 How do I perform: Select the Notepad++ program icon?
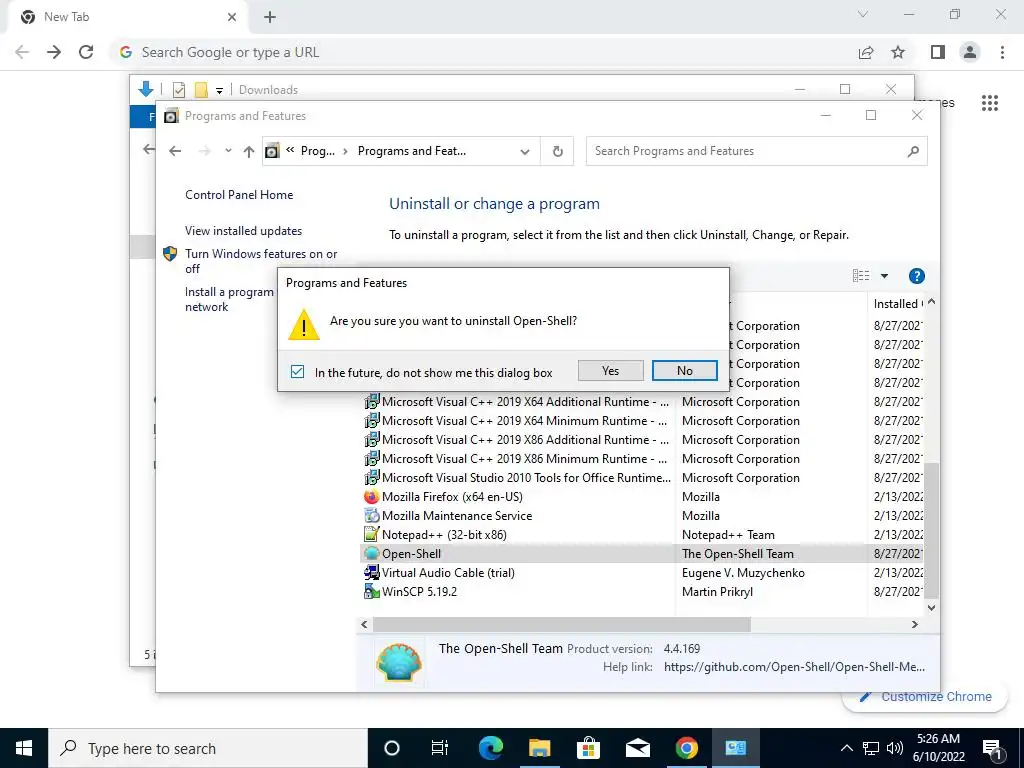(372, 535)
